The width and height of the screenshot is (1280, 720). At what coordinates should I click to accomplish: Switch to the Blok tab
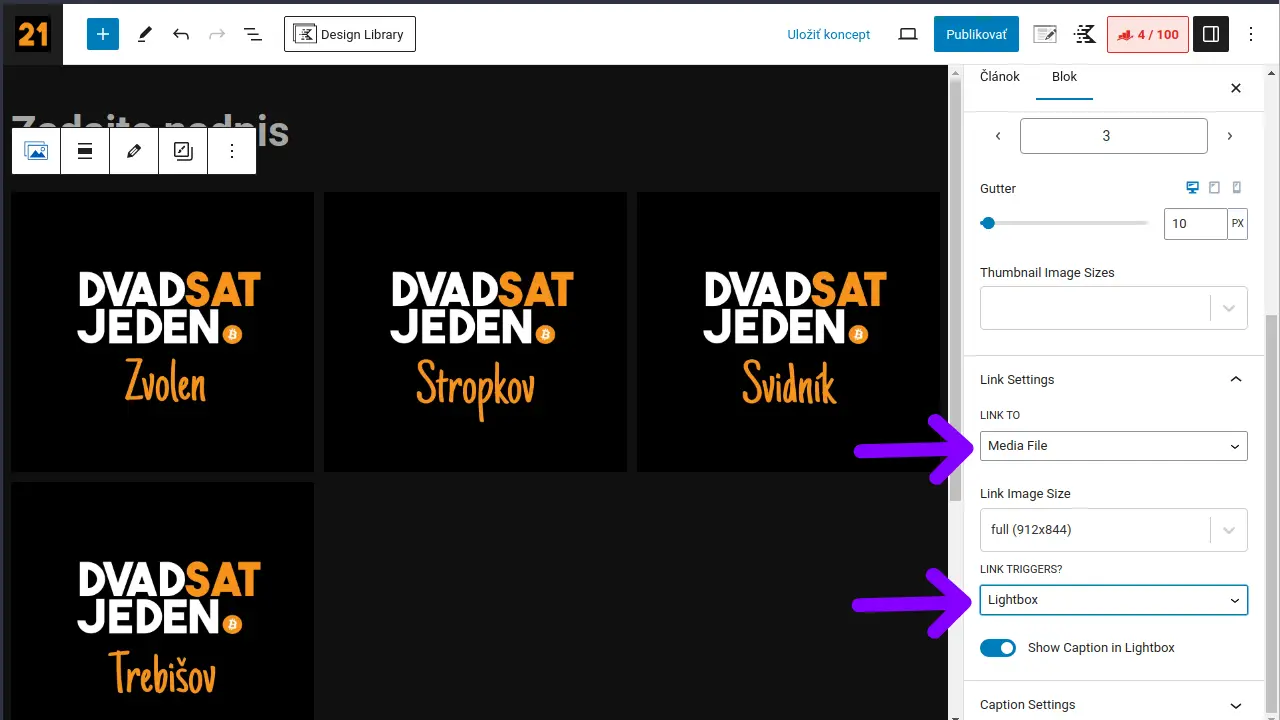(1064, 77)
